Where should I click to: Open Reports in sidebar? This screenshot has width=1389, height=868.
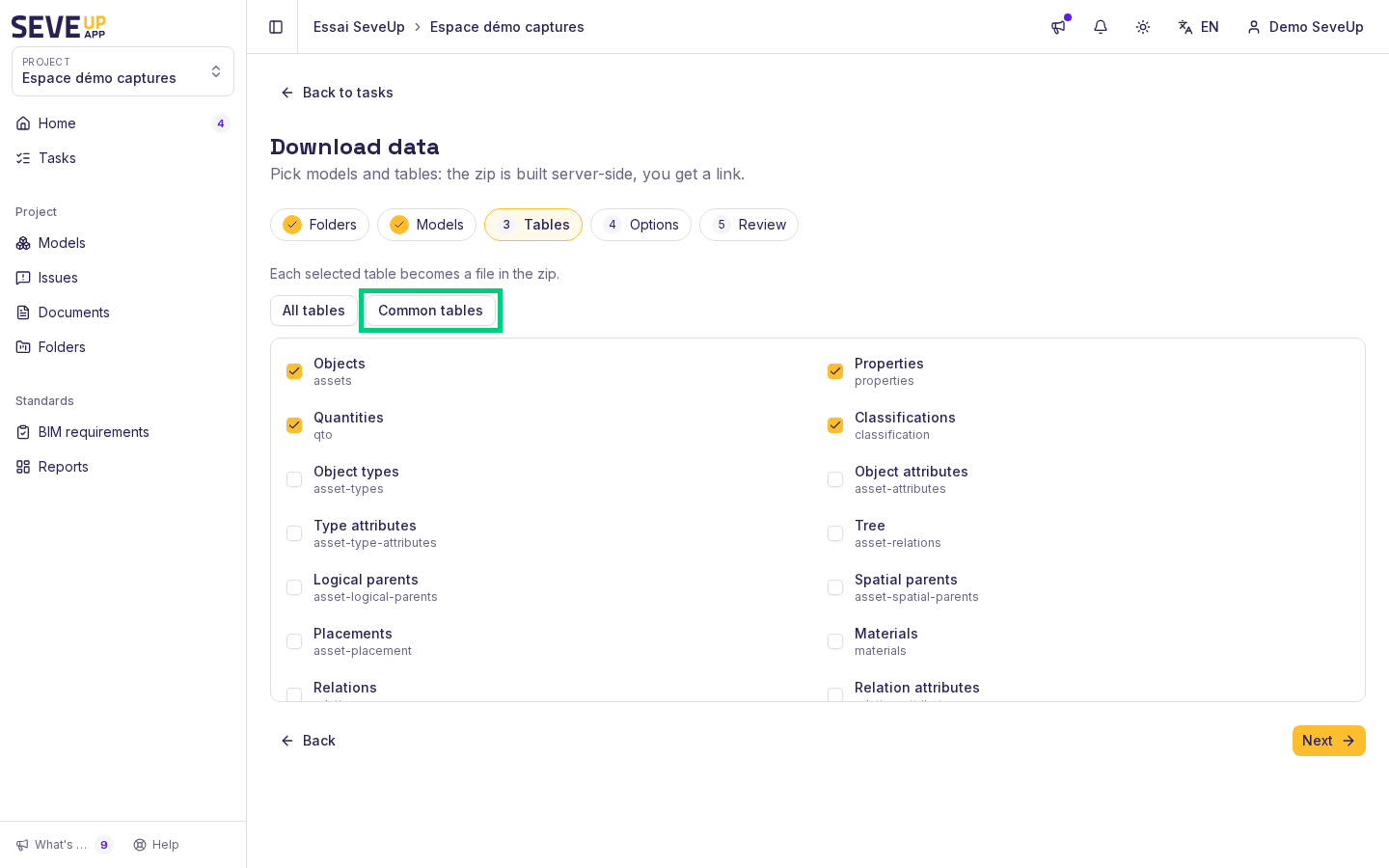coord(123,467)
